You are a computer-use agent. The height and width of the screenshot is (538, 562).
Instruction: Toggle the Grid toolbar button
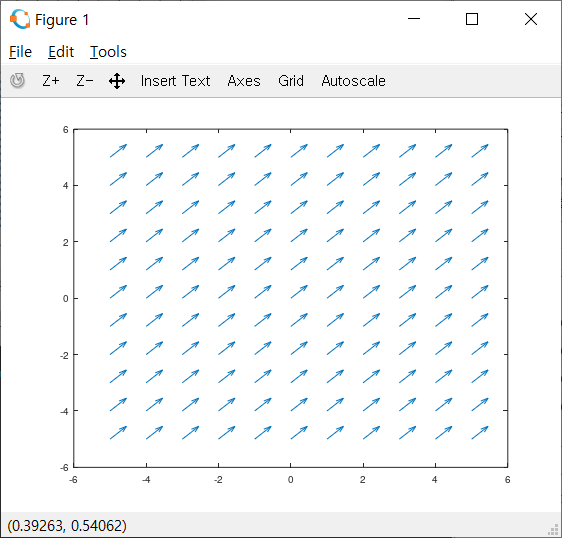click(x=291, y=81)
